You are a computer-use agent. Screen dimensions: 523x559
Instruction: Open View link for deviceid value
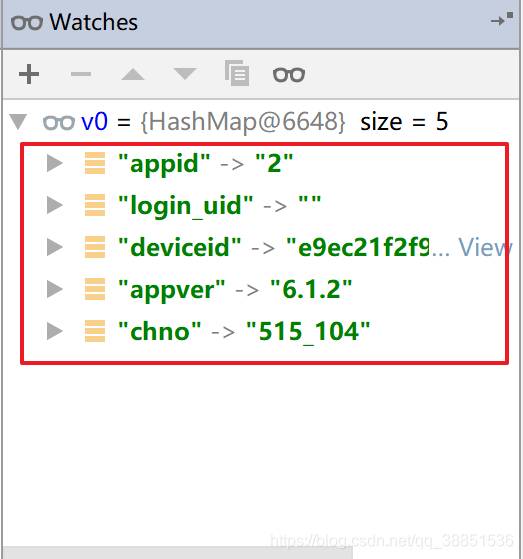(x=485, y=247)
